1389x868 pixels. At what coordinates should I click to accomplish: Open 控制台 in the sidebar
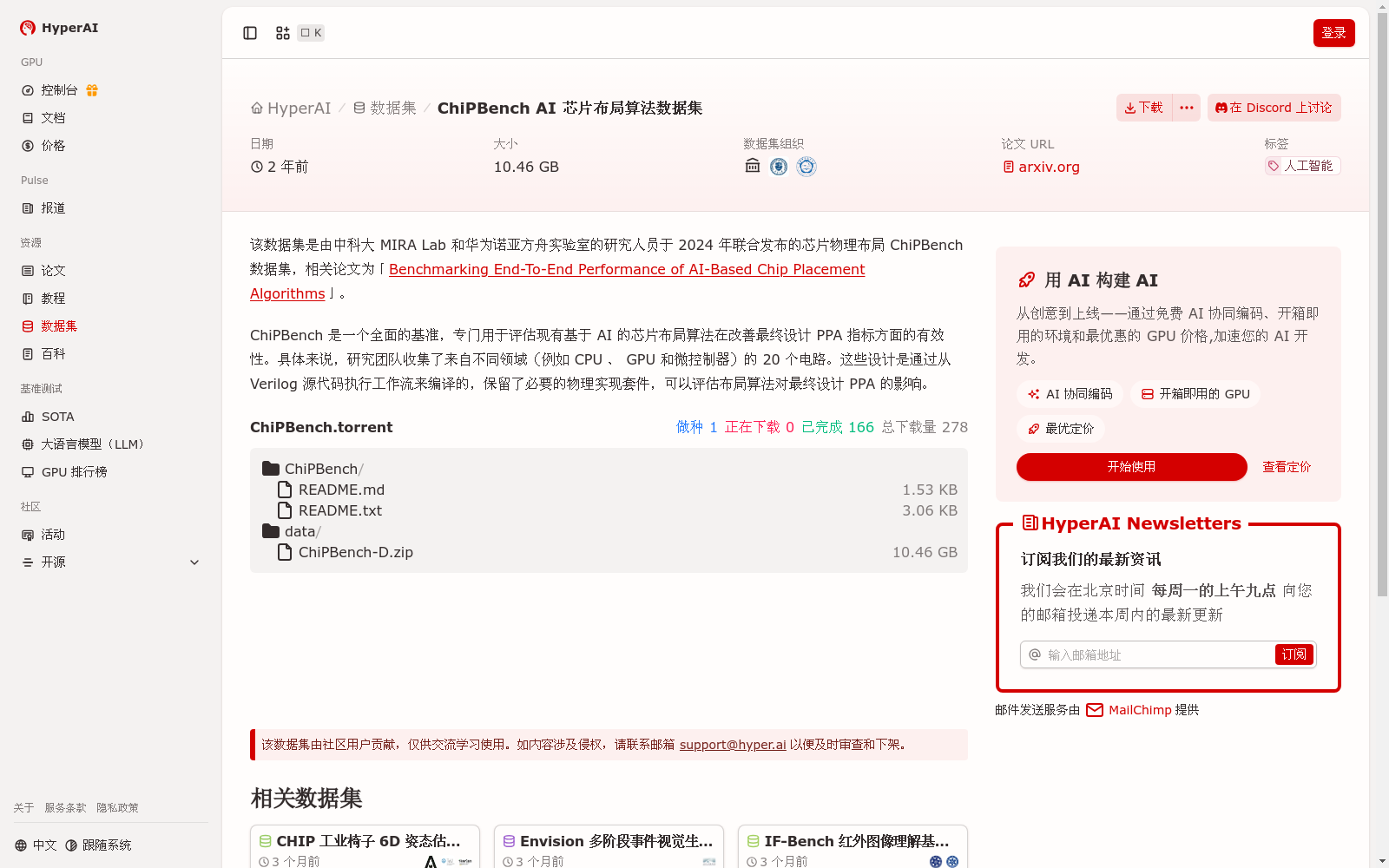click(59, 90)
